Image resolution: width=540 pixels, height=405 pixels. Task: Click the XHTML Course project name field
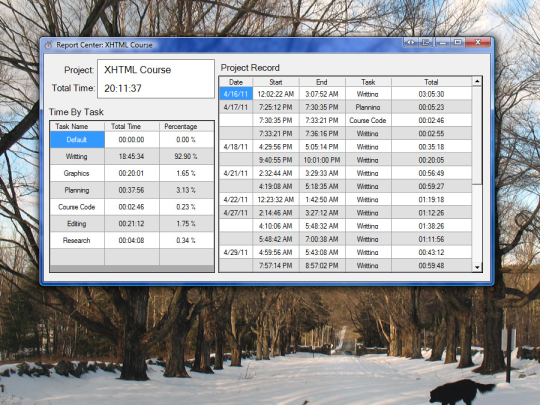[x=138, y=70]
